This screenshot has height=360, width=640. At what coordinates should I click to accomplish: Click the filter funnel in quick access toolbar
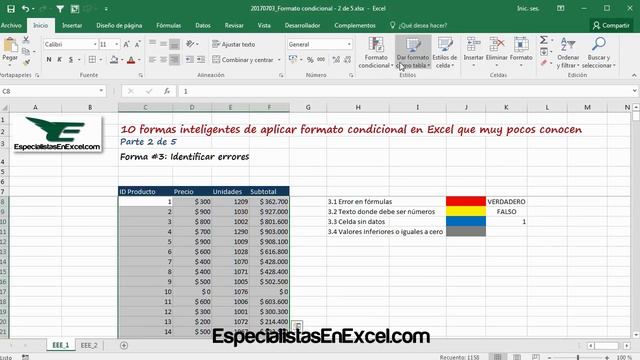pyautogui.click(x=60, y=9)
